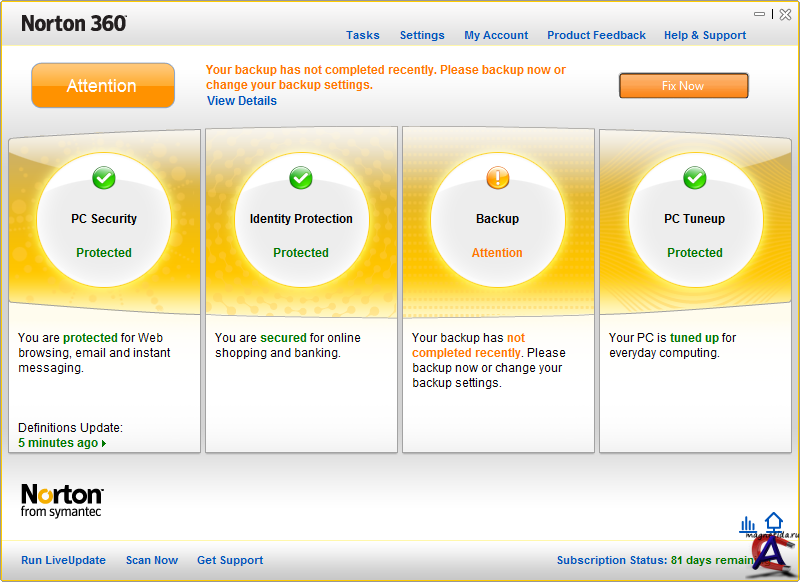Click the Norton from Symantec logo

point(62,501)
